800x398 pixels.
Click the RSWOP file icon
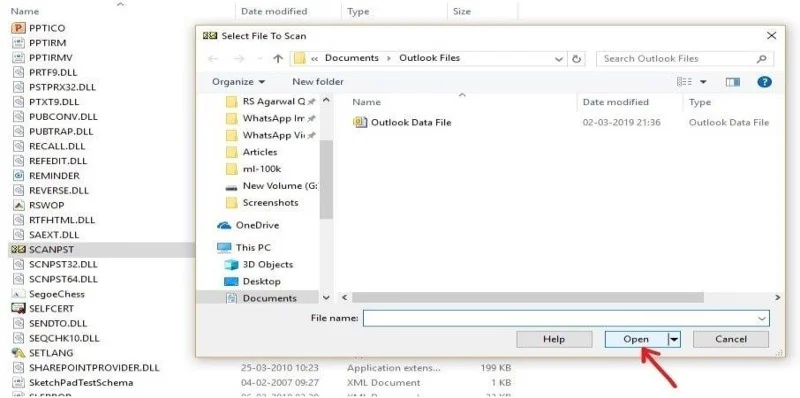[18, 205]
